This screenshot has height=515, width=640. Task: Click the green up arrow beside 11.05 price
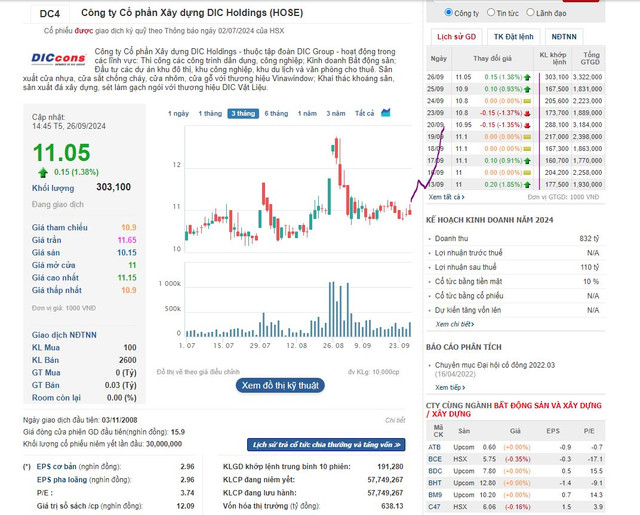tap(43, 173)
